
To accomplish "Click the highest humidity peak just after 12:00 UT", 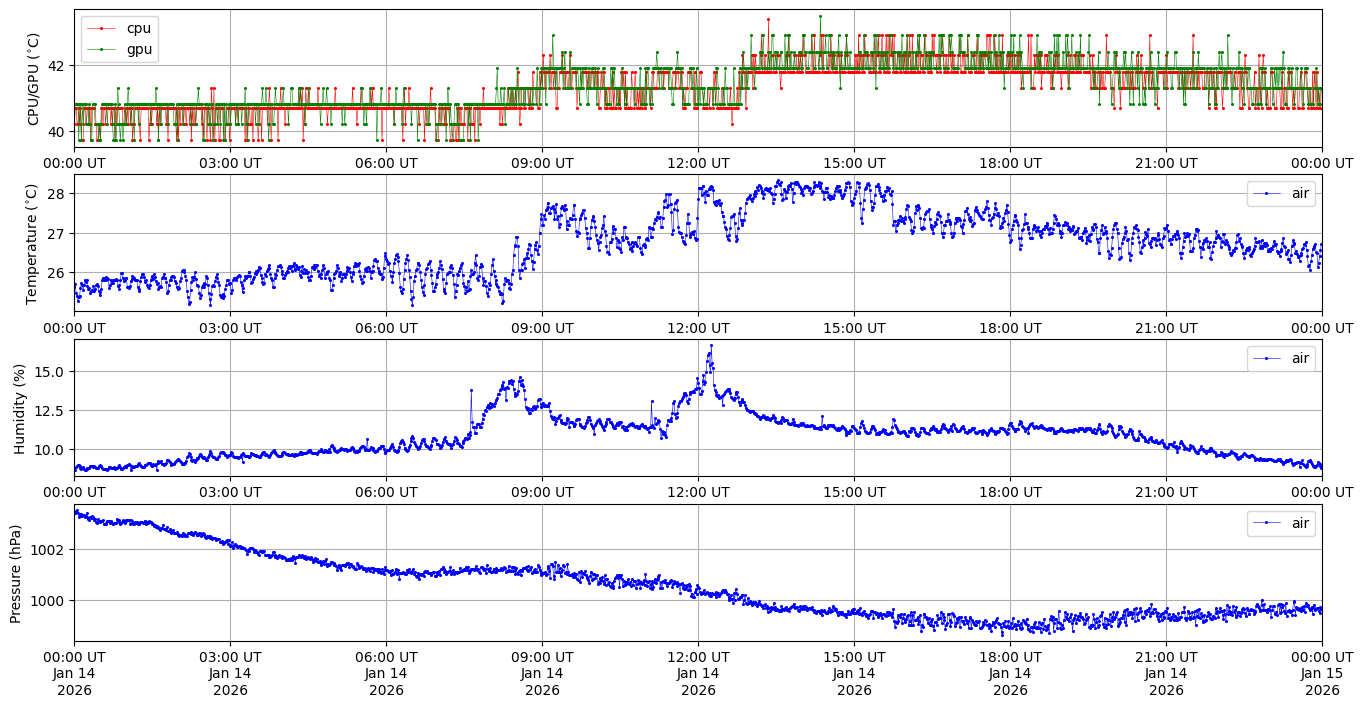I will tap(711, 346).
